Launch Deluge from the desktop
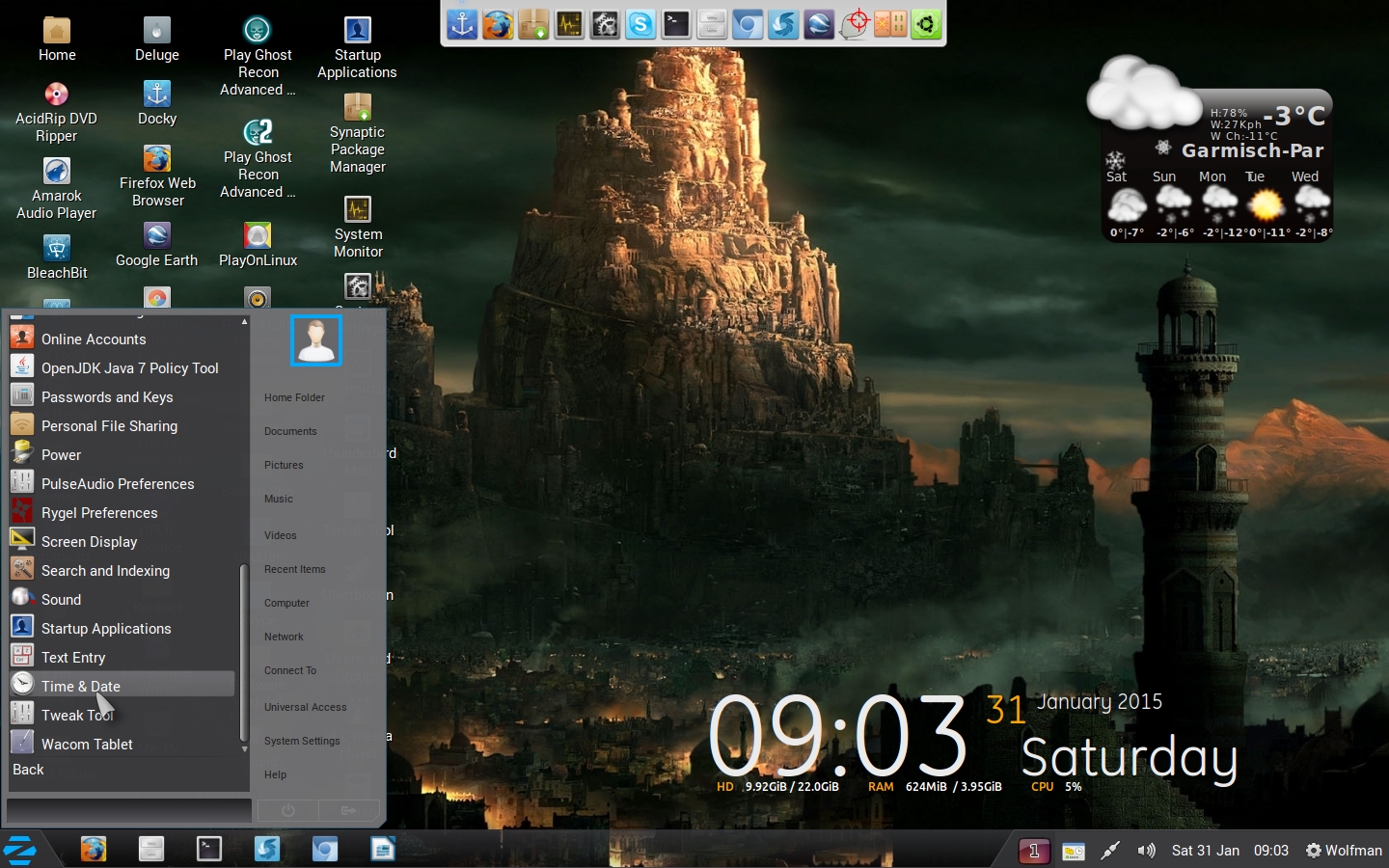 [x=157, y=40]
